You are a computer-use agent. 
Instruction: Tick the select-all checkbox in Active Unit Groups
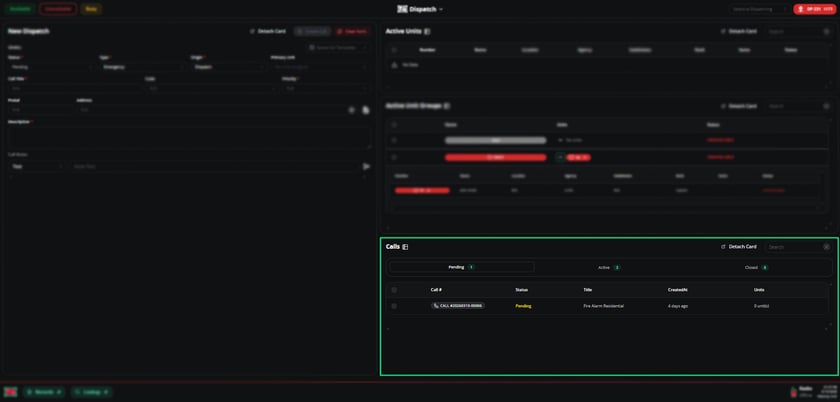(x=394, y=125)
